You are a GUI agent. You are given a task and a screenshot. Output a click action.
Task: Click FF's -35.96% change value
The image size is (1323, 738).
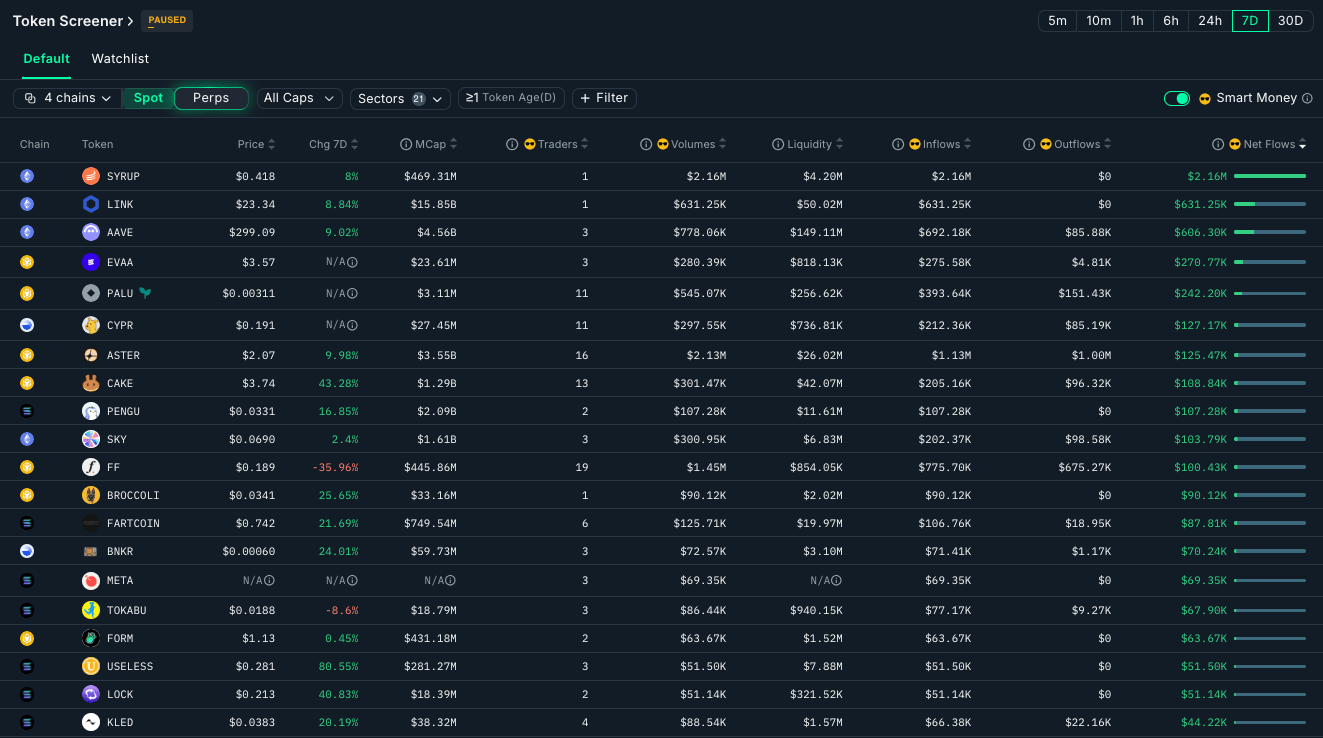pyautogui.click(x=335, y=467)
